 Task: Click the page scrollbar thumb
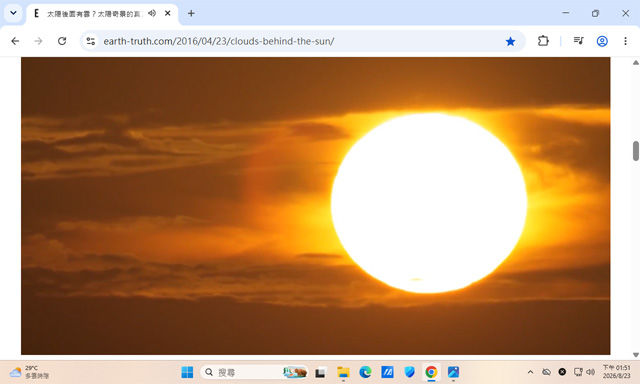tap(636, 151)
